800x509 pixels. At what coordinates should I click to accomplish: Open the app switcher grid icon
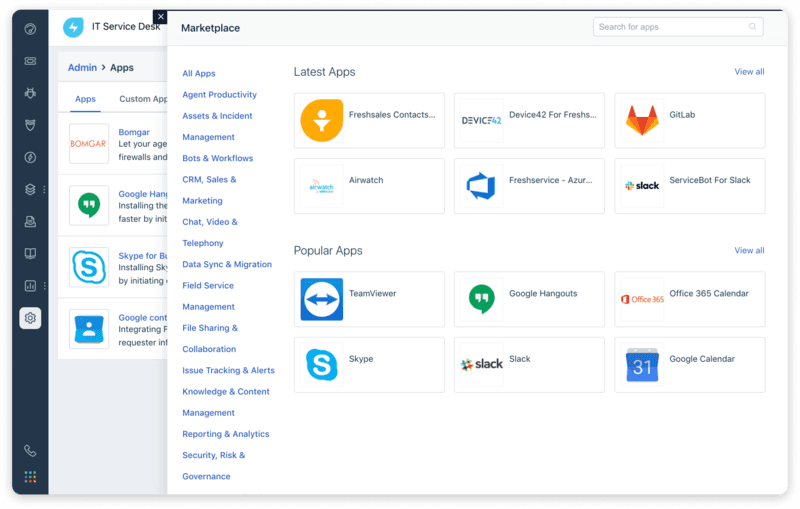point(30,476)
